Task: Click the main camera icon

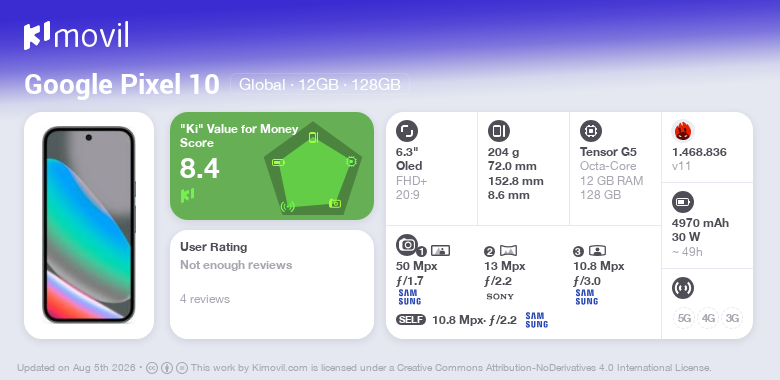Action: click(407, 245)
